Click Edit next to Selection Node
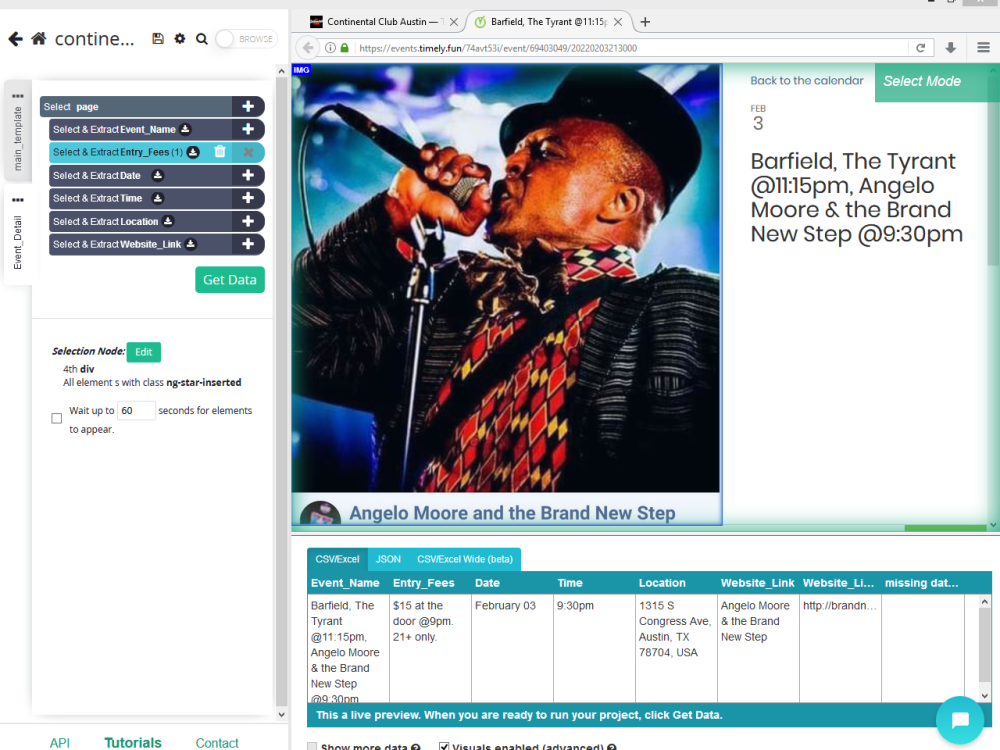This screenshot has width=1000, height=750. tap(143, 352)
